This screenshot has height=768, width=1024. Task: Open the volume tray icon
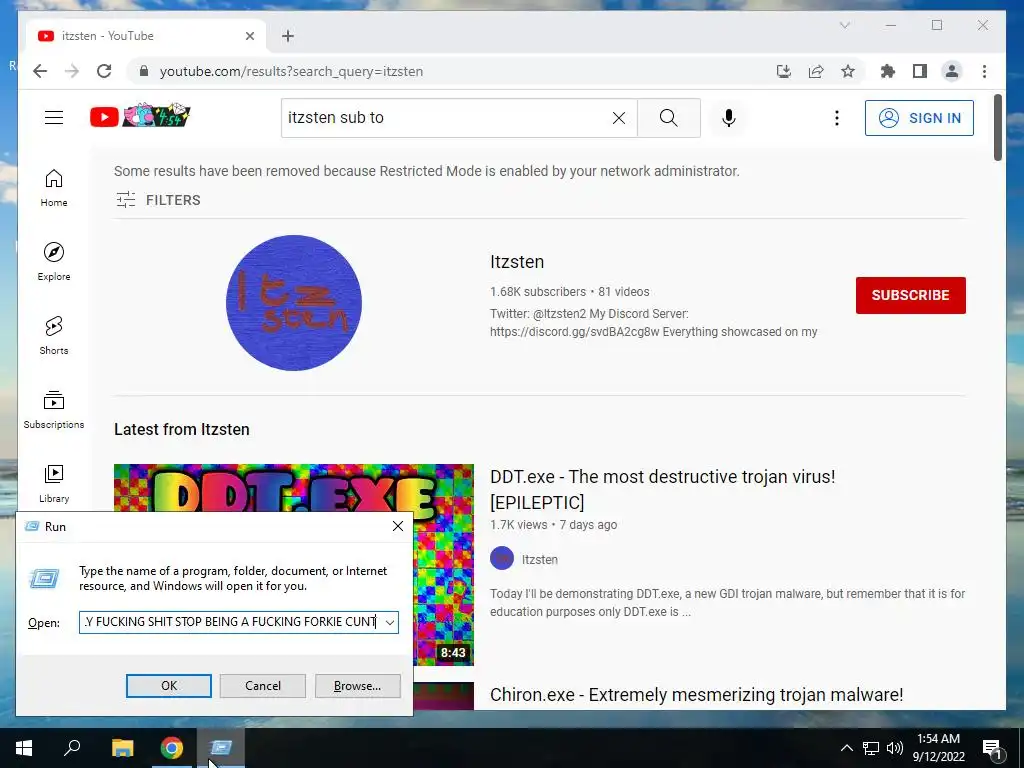tap(895, 748)
